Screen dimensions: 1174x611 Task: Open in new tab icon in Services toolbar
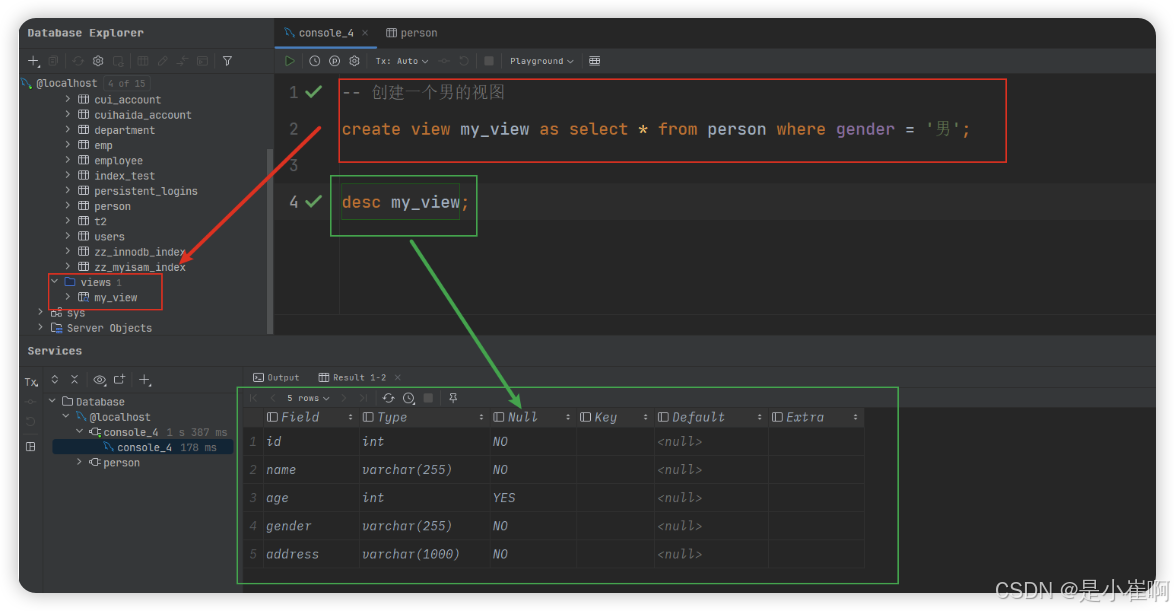pos(119,380)
